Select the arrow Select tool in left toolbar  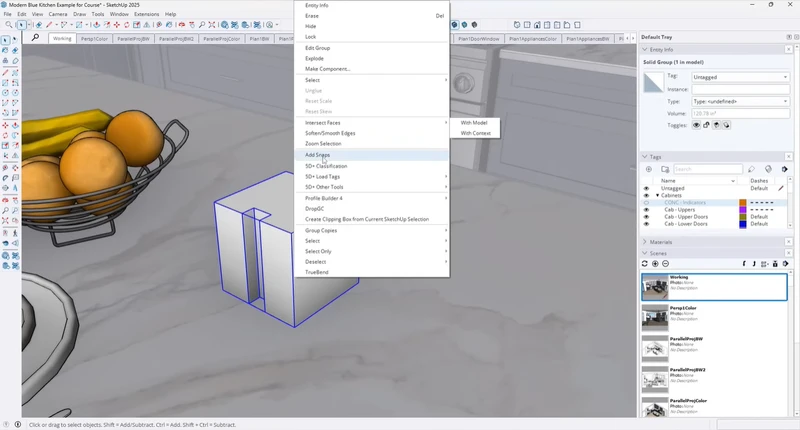(x=6, y=40)
